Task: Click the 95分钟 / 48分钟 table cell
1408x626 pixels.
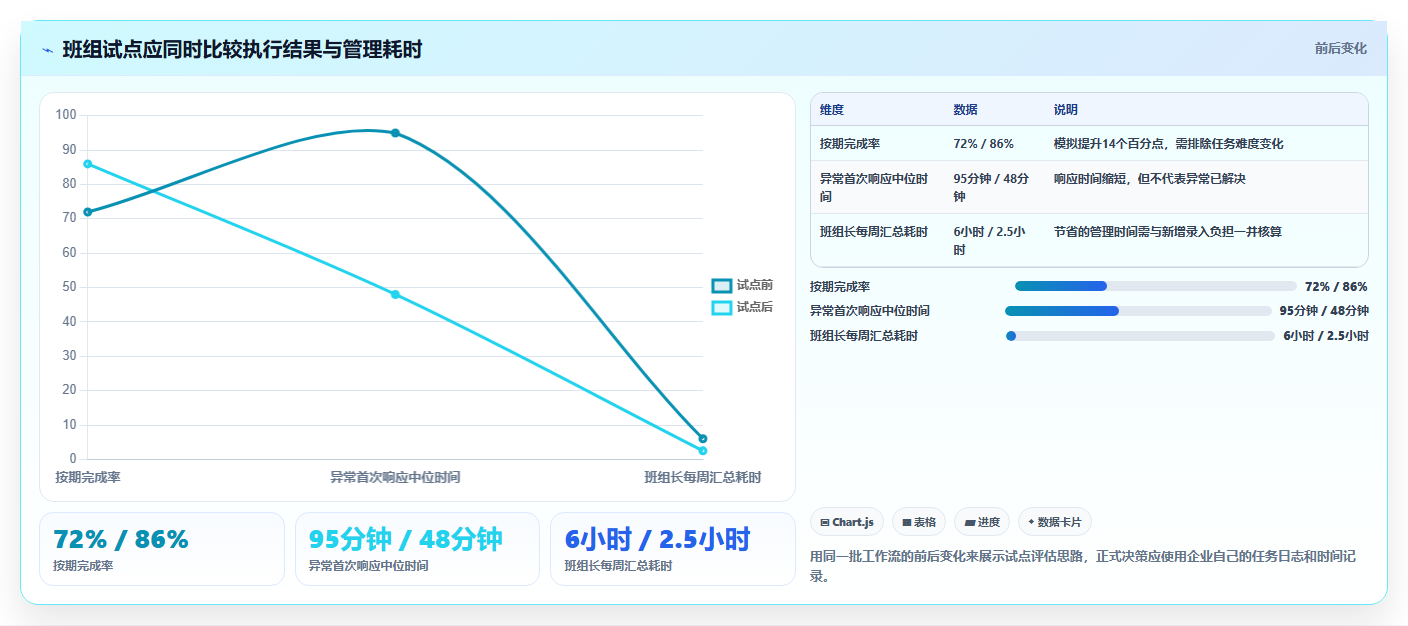Action: tap(992, 187)
